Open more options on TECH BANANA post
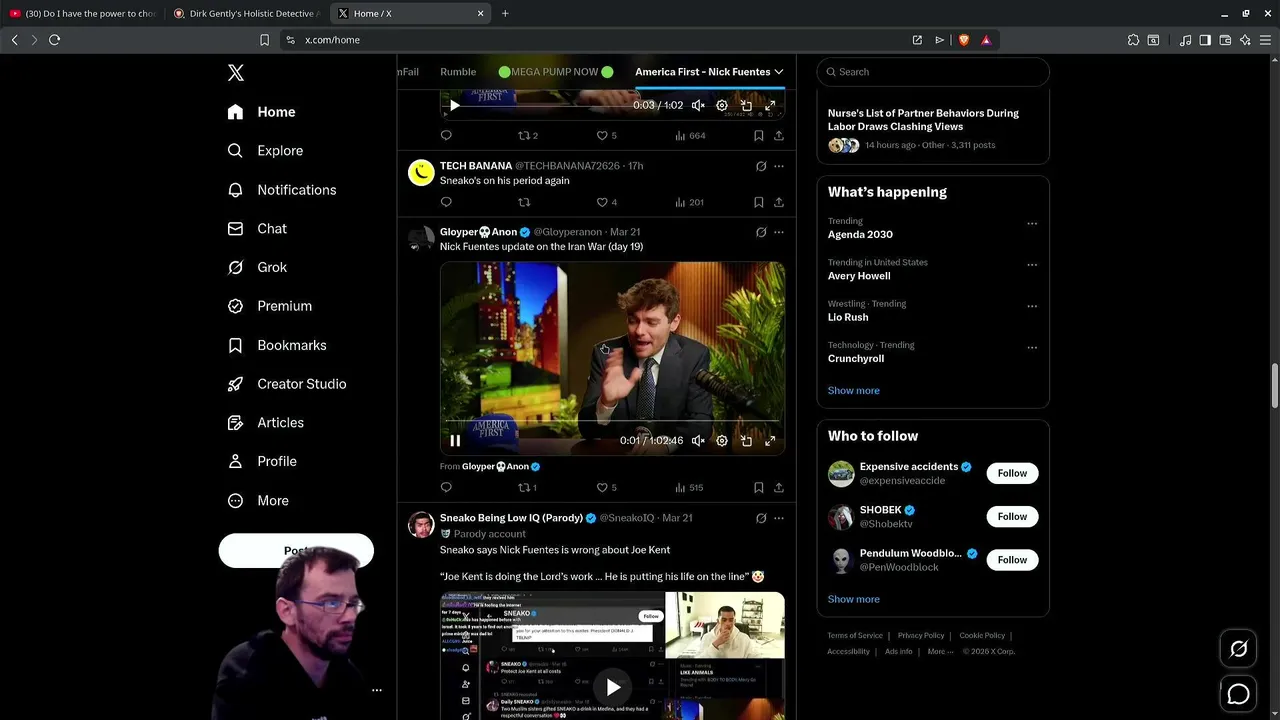The image size is (1280, 720). (x=778, y=166)
